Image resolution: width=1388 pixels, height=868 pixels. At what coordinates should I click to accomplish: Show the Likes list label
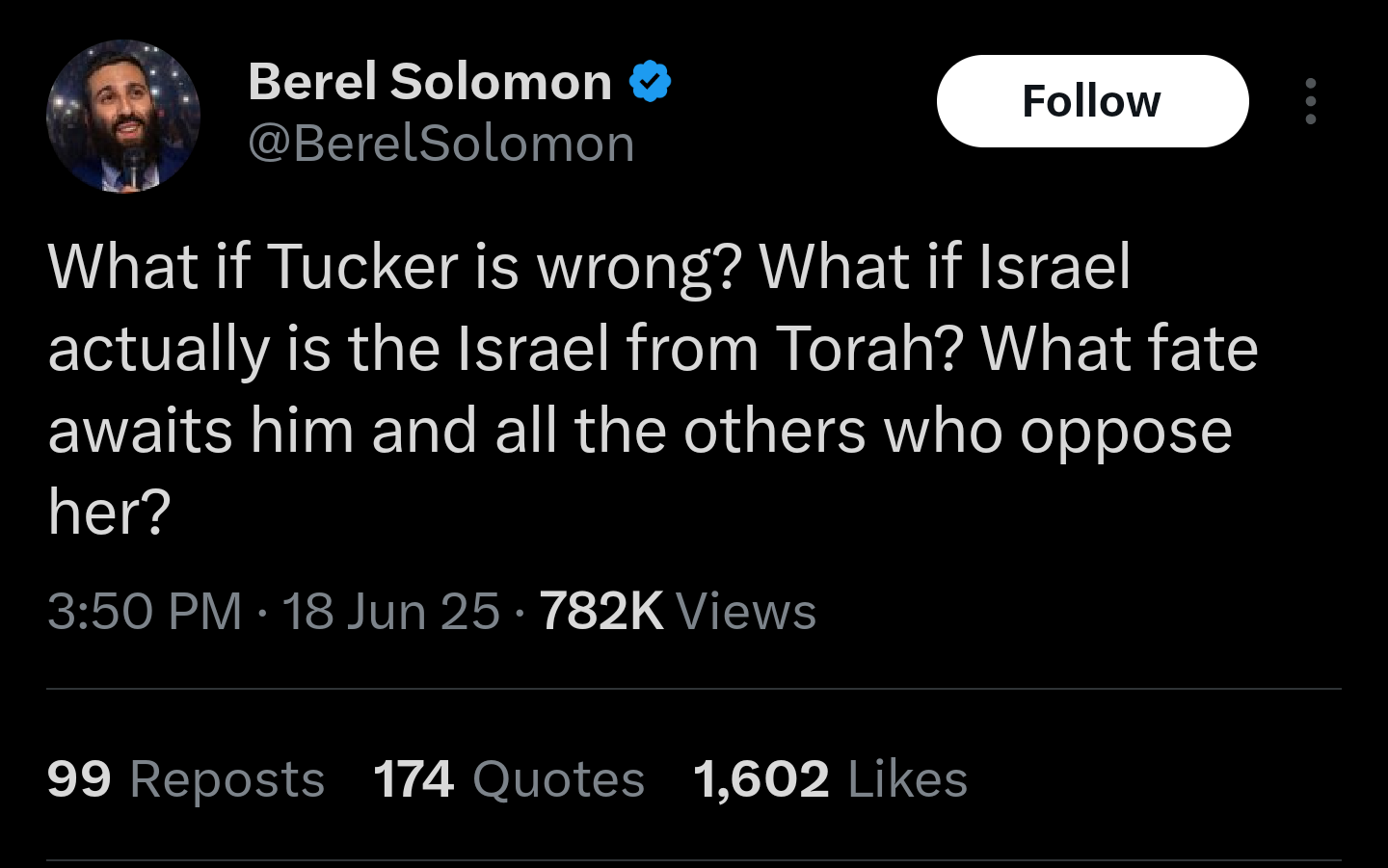point(908,779)
